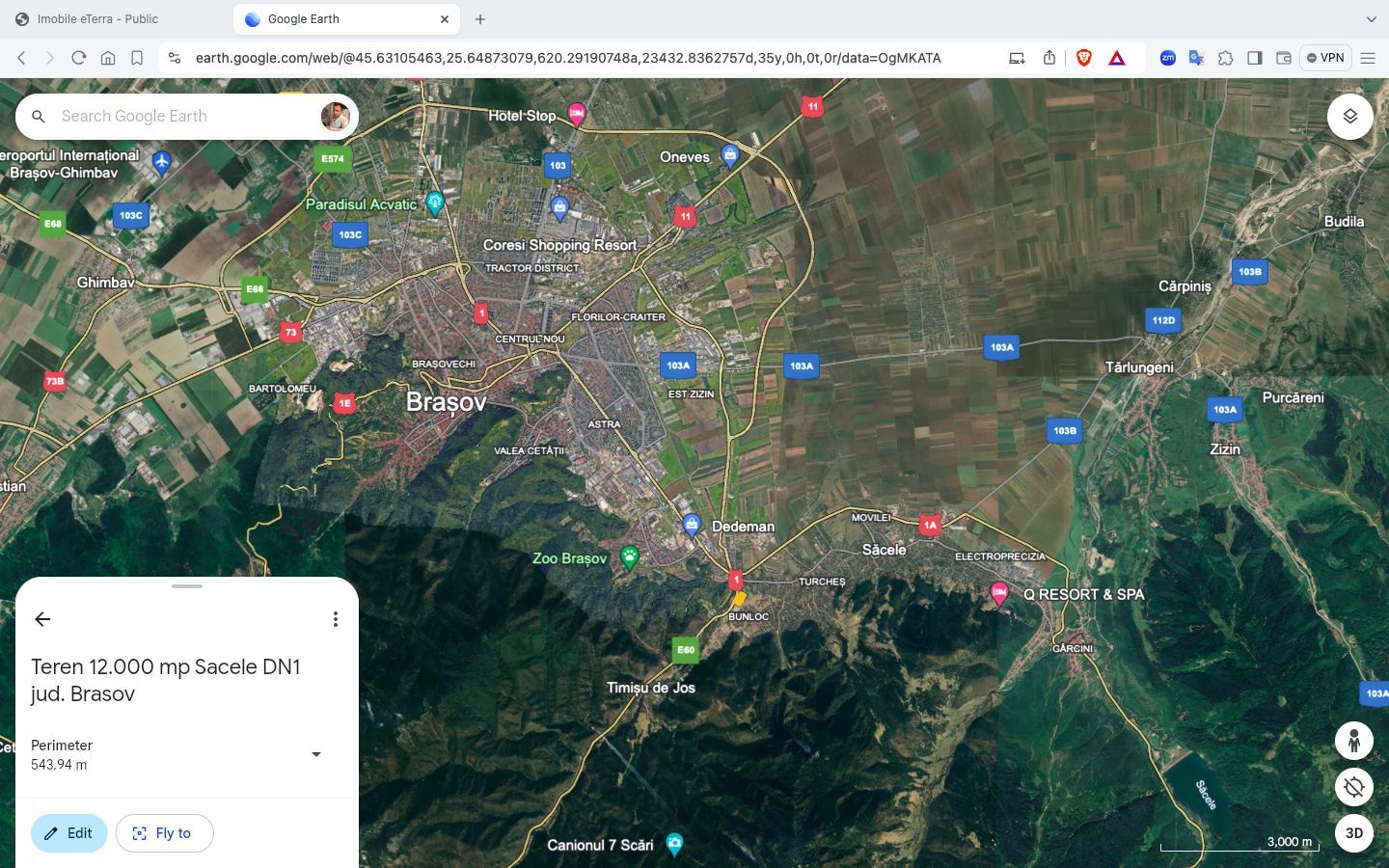Open the Google account profile picture
This screenshot has width=1389, height=868.
tap(335, 117)
